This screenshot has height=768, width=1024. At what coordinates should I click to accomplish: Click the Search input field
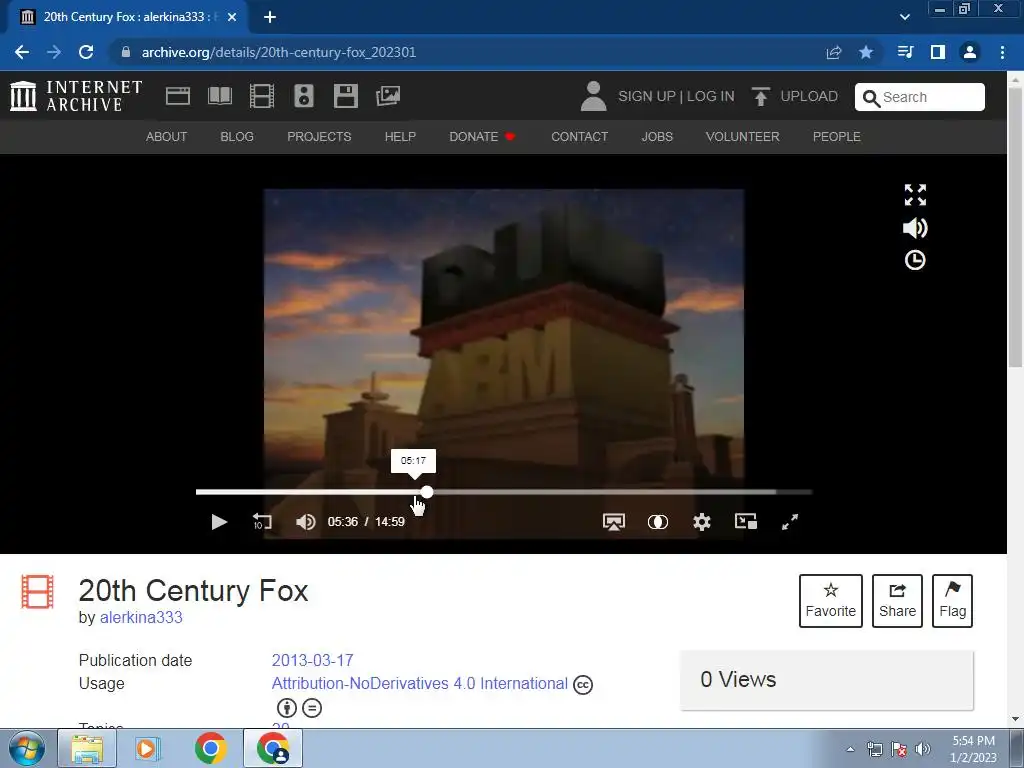[920, 97]
